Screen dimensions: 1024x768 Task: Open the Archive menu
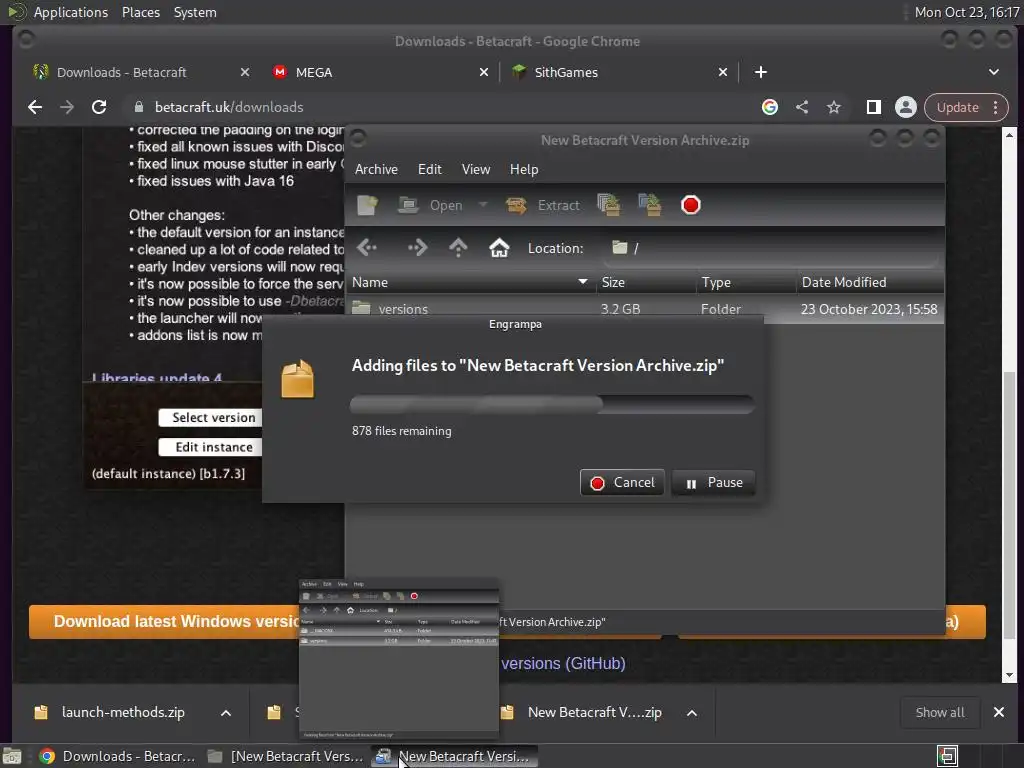coord(376,169)
